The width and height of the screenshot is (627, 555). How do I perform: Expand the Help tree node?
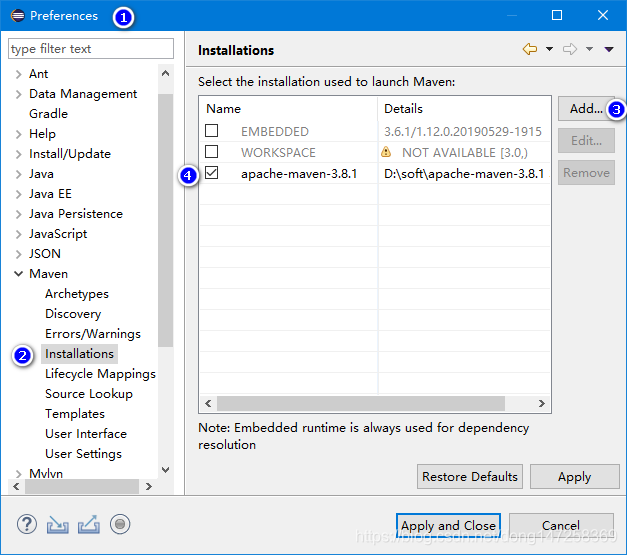(18, 134)
